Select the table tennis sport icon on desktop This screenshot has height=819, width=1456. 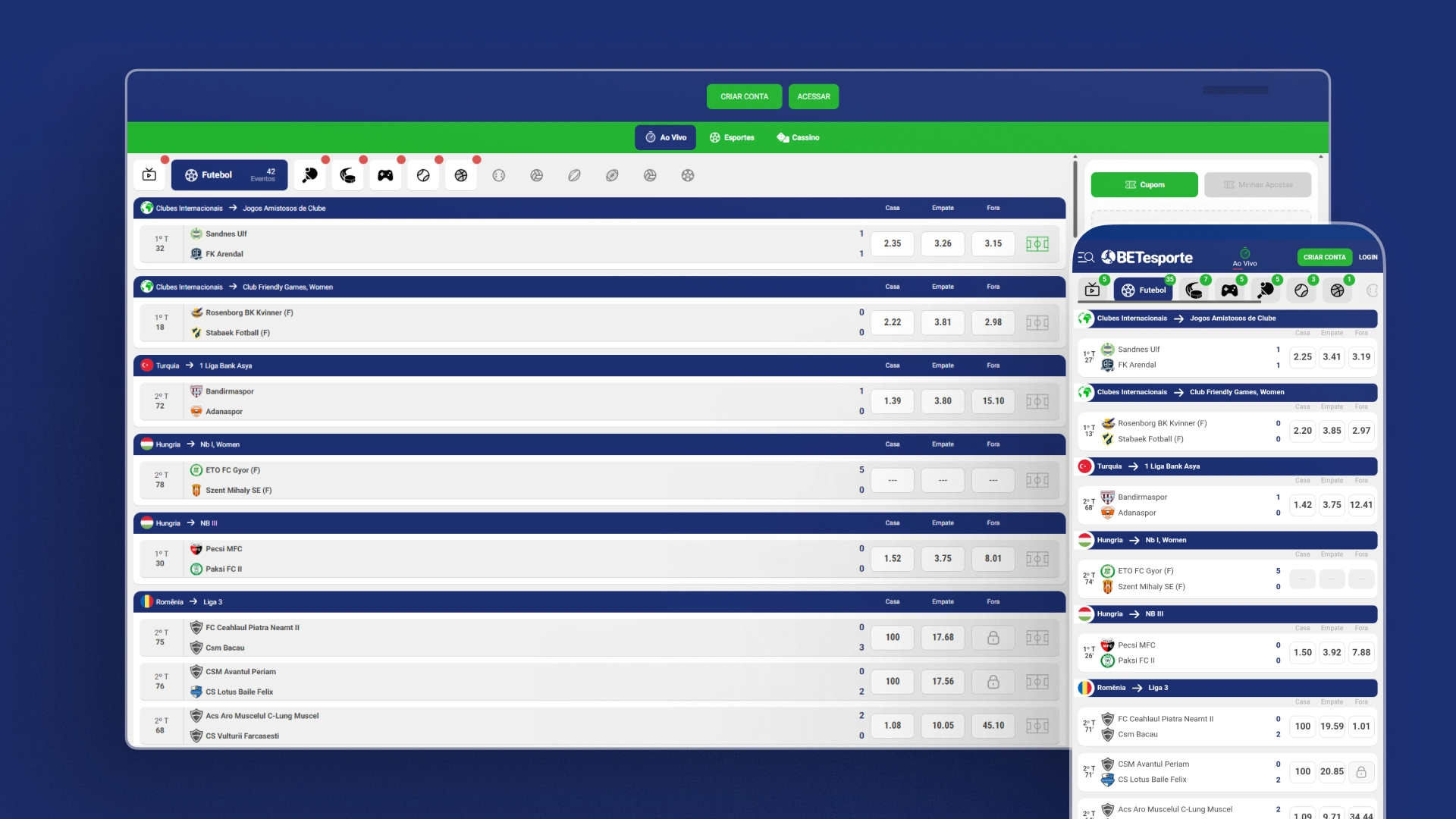pyautogui.click(x=310, y=175)
